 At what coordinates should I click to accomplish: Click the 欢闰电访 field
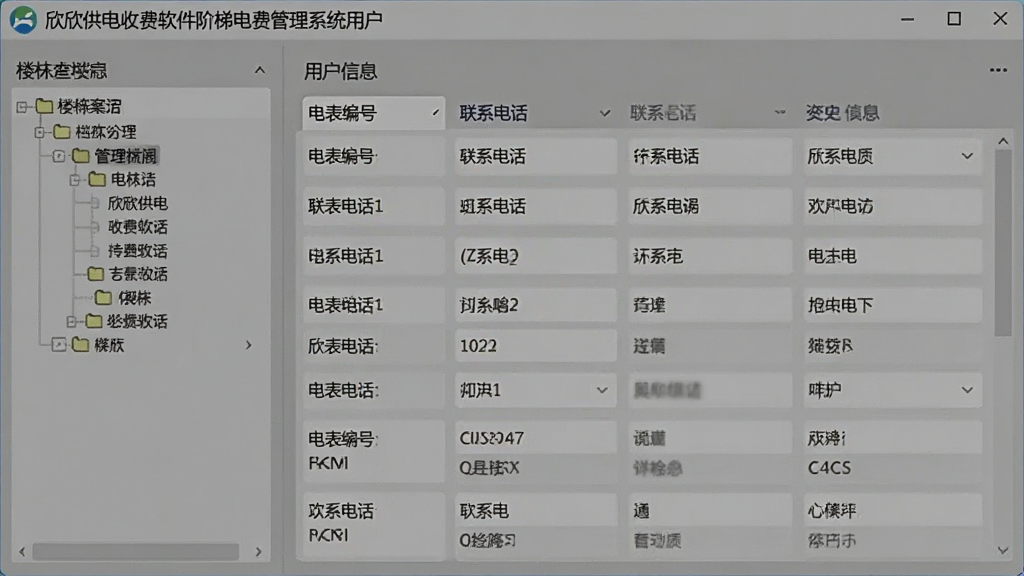(892, 207)
